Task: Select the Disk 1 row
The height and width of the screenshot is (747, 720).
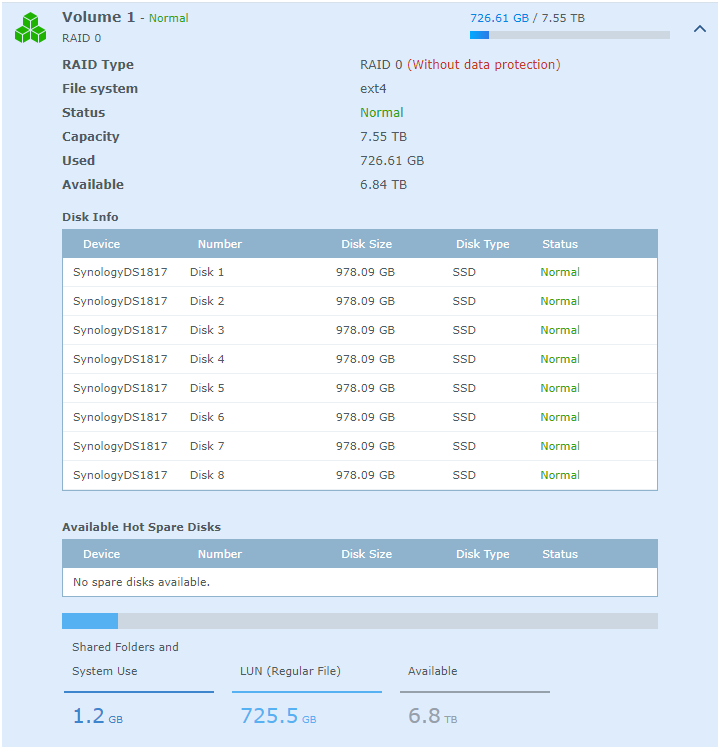Action: (359, 272)
